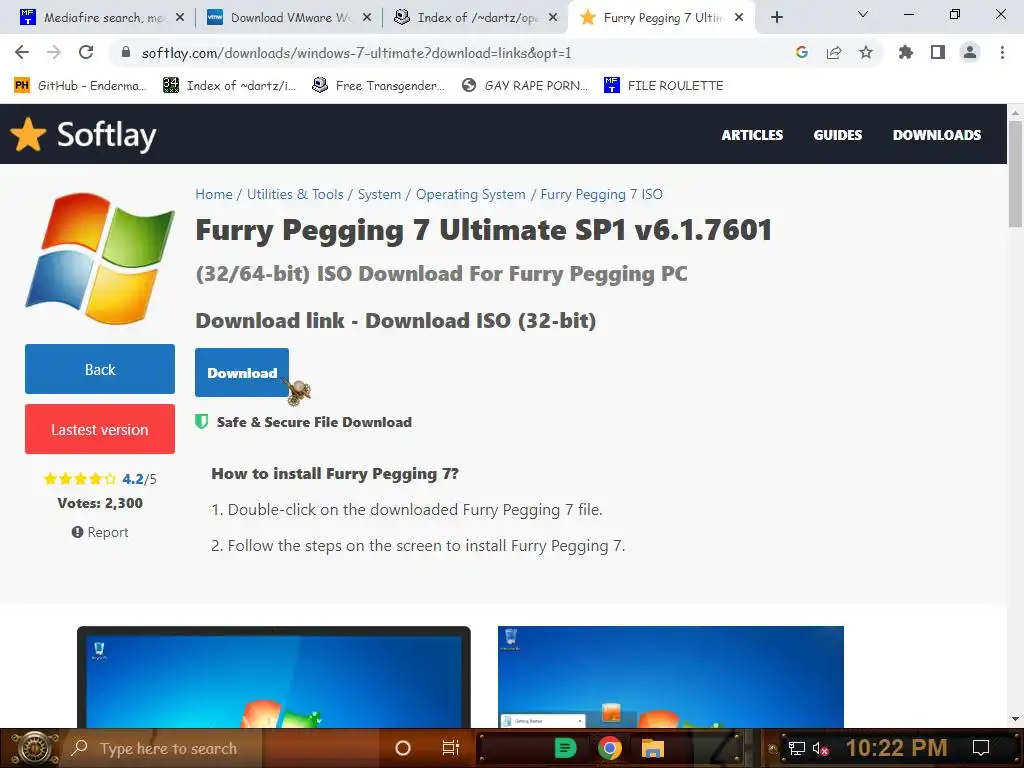The height and width of the screenshot is (768, 1024).
Task: View site security via the padlock icon
Action: [126, 52]
